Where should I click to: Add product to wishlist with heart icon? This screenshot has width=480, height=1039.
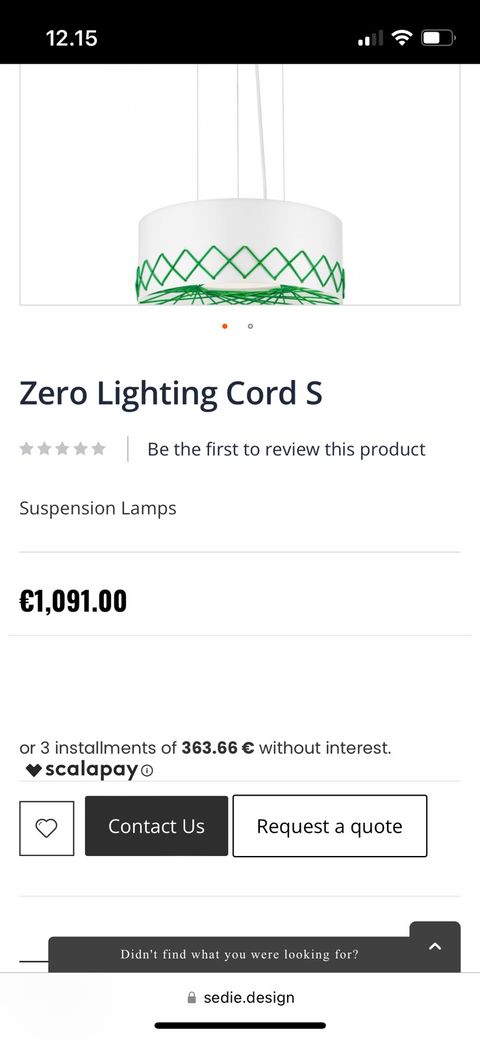pos(46,828)
